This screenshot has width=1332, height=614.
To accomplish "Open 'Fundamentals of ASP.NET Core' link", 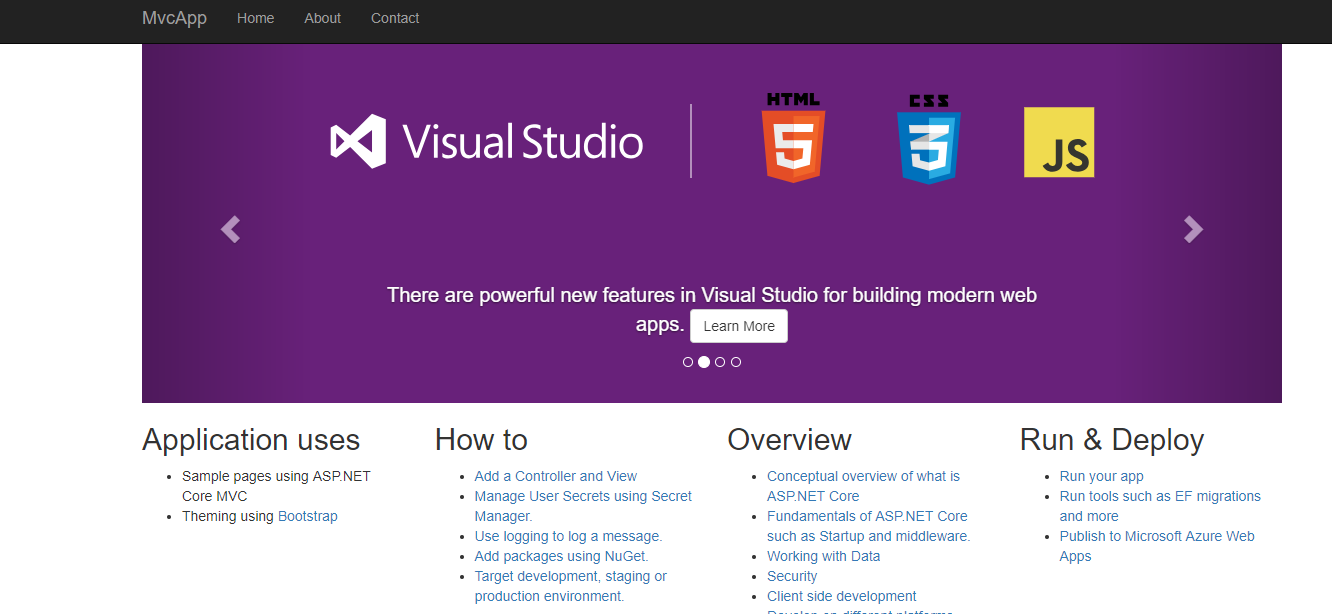I will click(868, 526).
